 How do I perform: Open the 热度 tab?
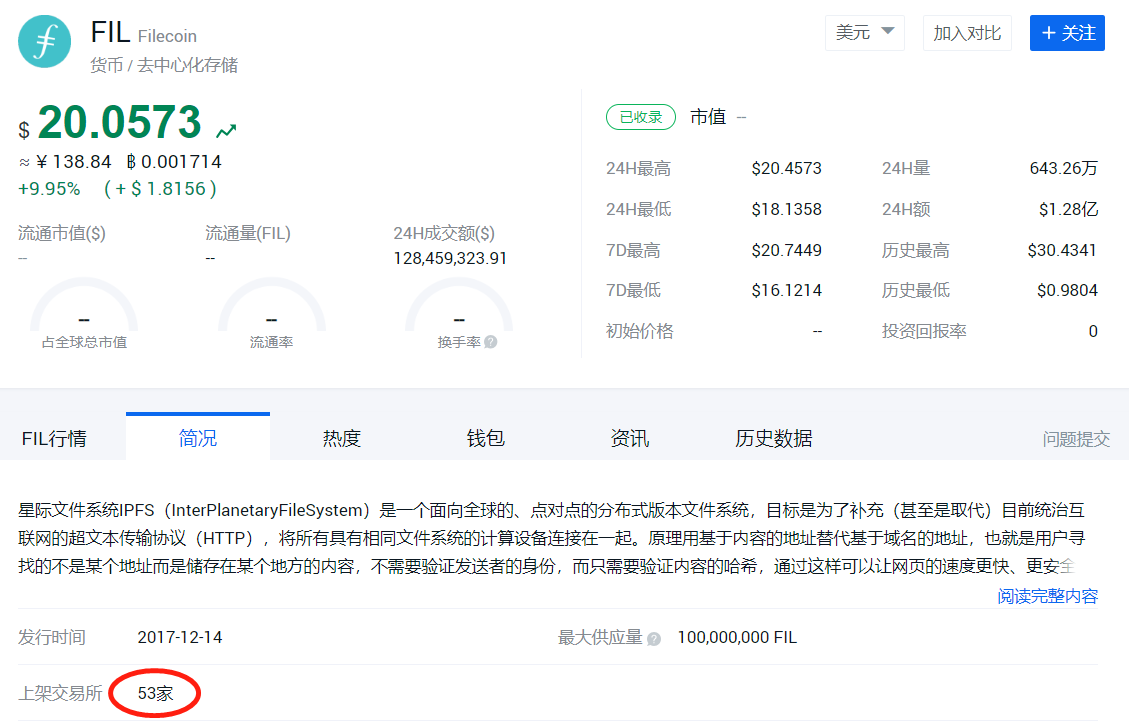click(342, 438)
